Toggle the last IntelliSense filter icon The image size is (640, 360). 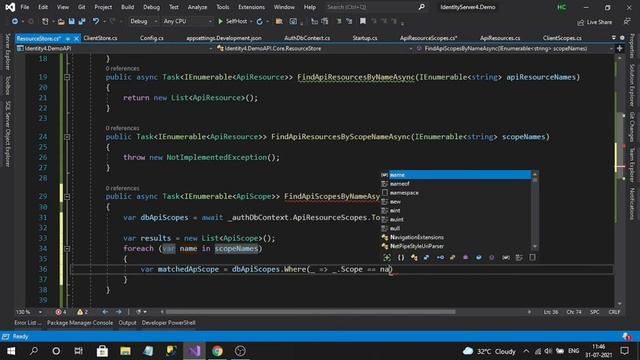[532, 258]
